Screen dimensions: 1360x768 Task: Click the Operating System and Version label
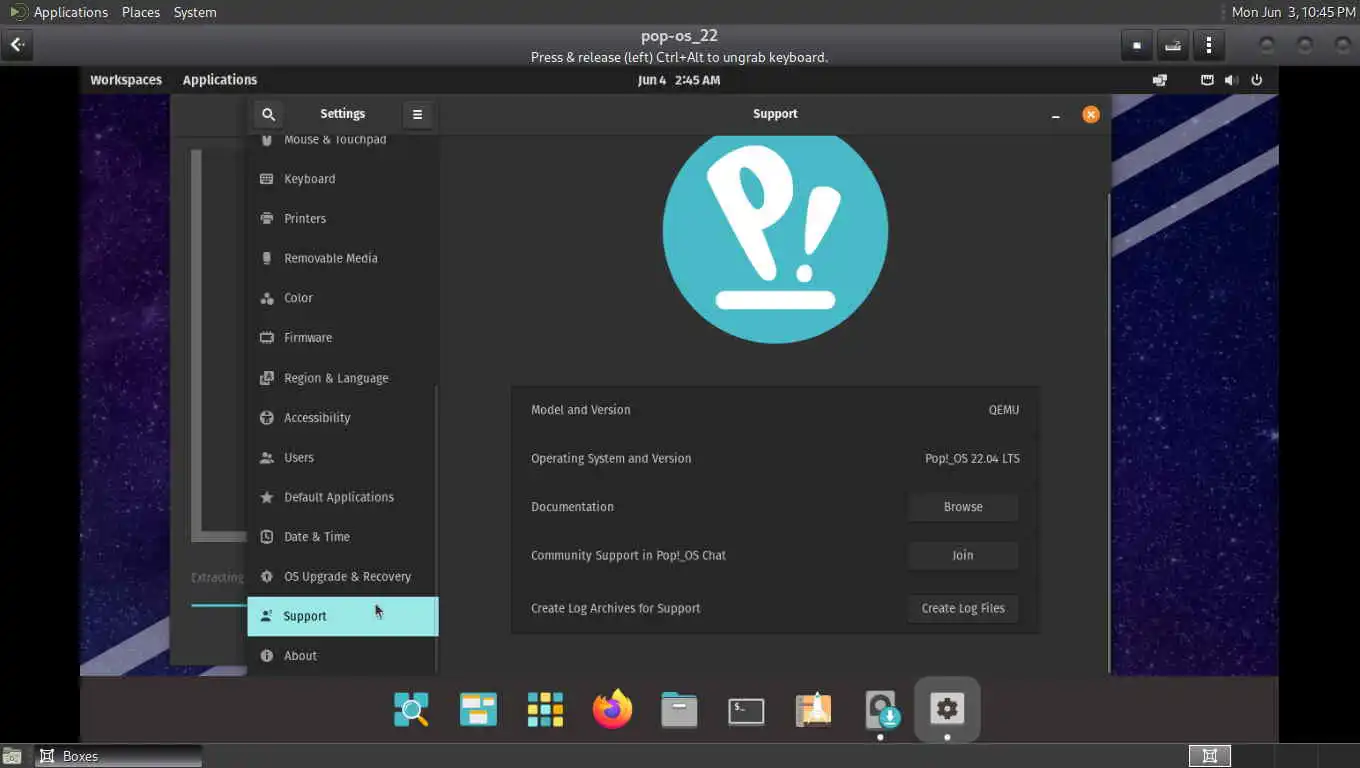(611, 459)
